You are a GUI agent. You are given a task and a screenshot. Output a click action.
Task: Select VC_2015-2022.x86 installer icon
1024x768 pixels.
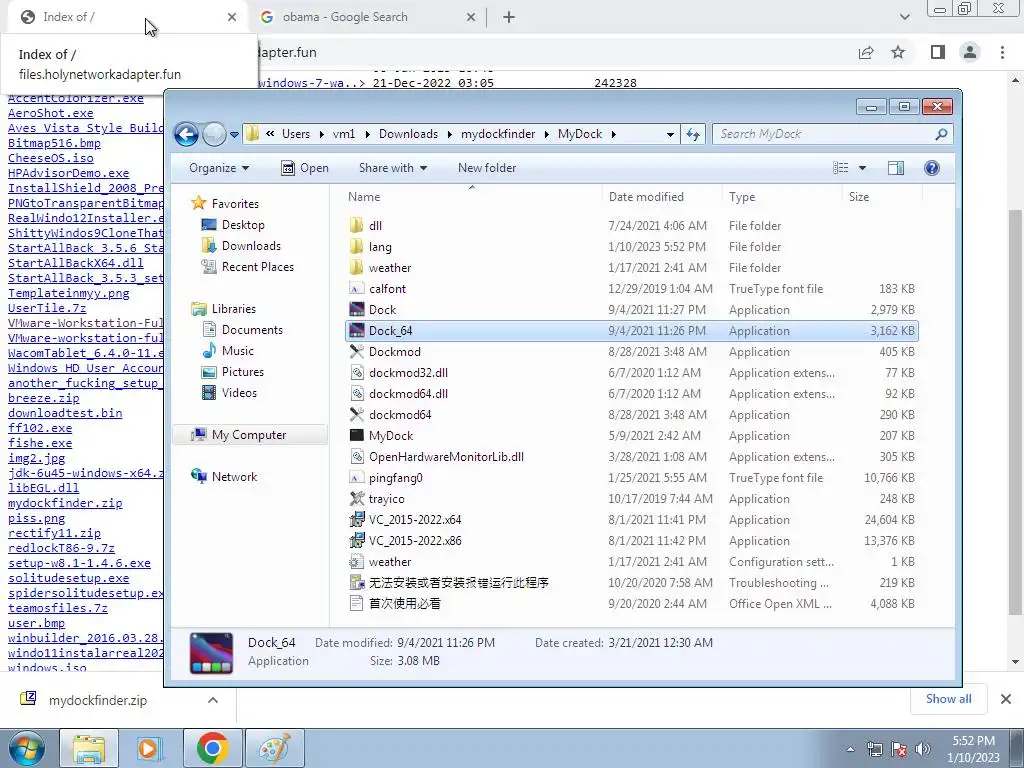click(x=357, y=541)
